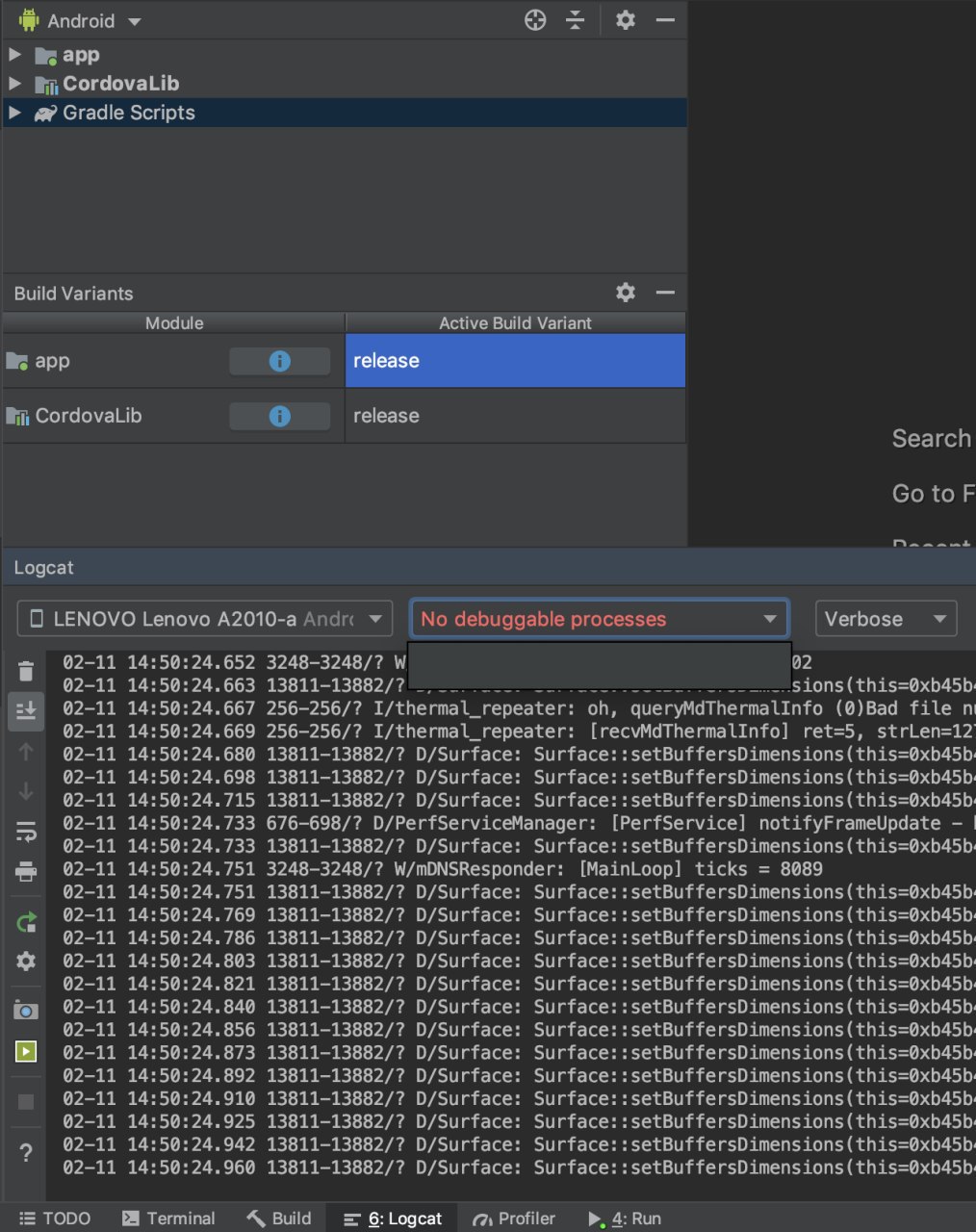Click the stop square icon in logcat toolbar
The image size is (976, 1232).
tap(26, 1102)
